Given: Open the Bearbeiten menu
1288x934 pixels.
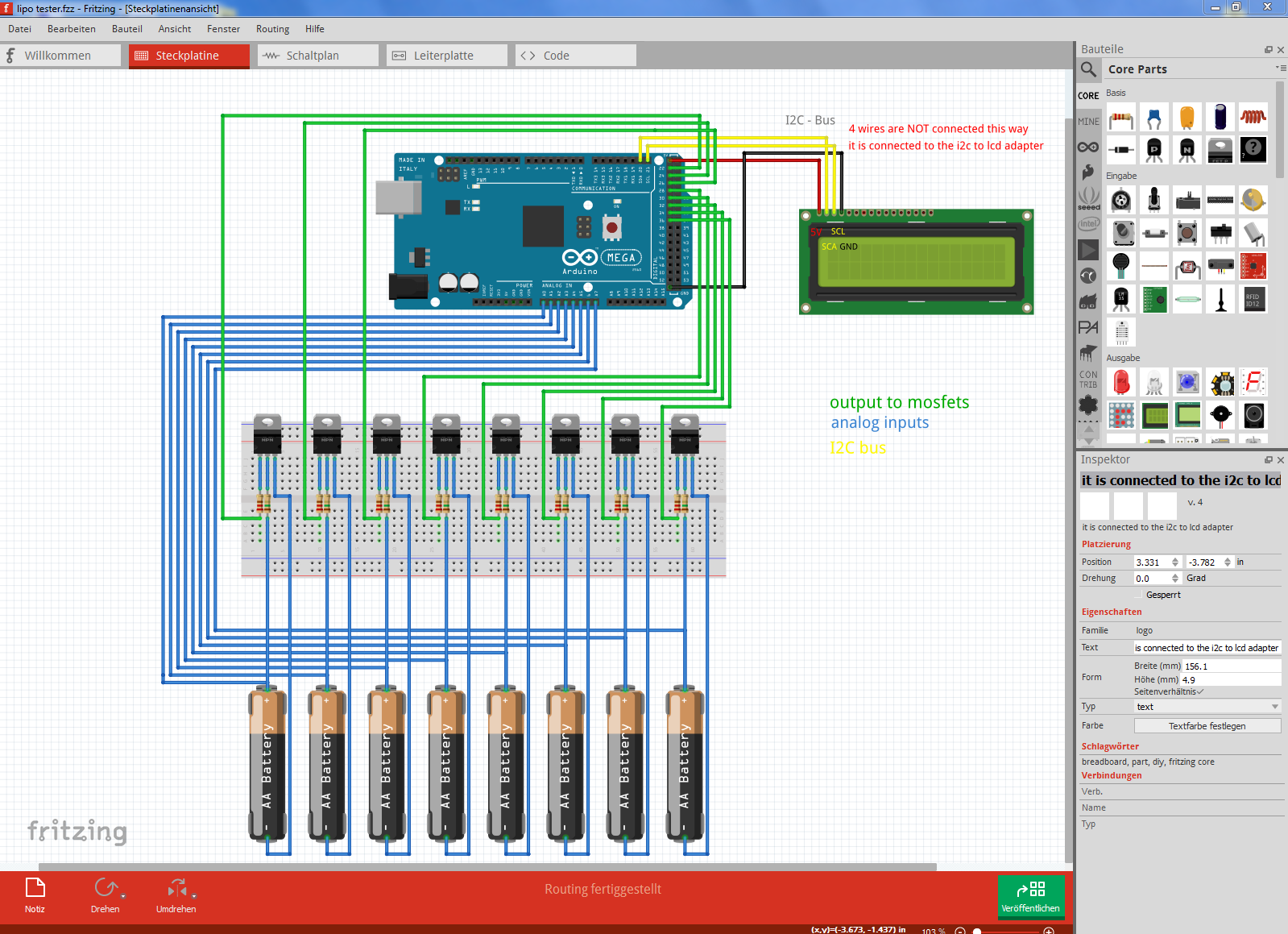Looking at the screenshot, I should click(72, 29).
